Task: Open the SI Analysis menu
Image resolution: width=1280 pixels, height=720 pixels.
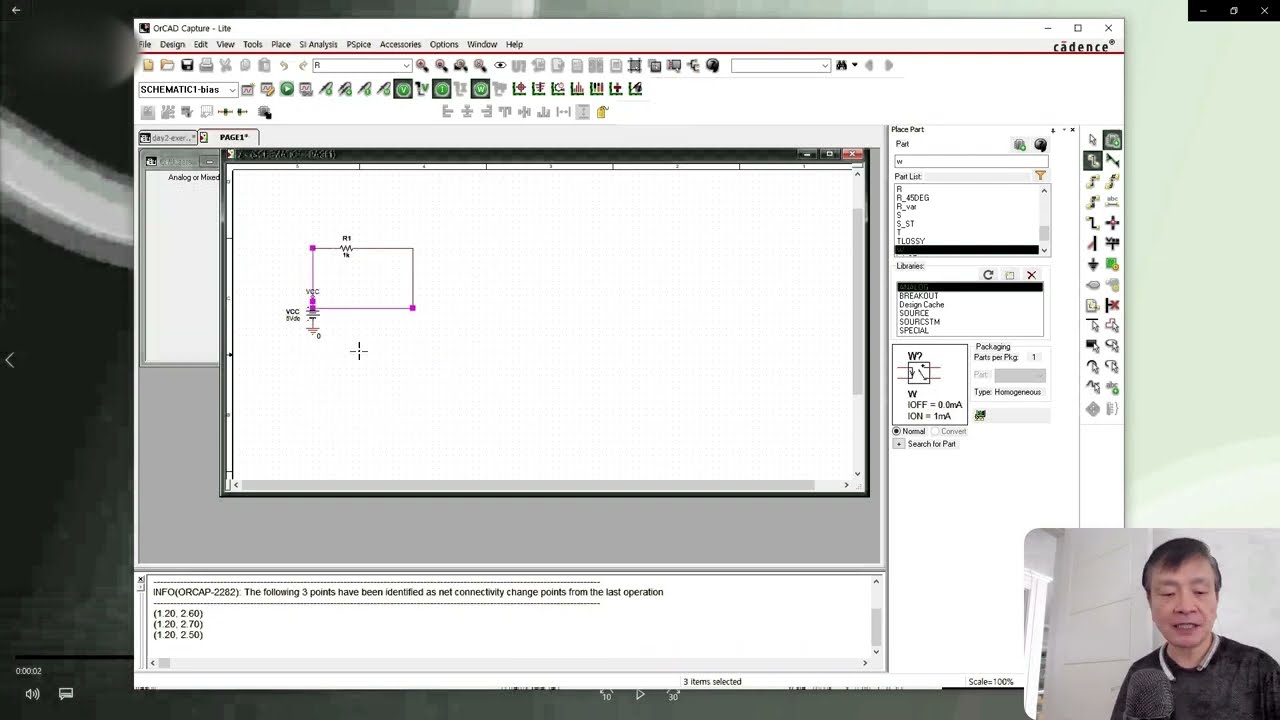Action: coord(318,44)
